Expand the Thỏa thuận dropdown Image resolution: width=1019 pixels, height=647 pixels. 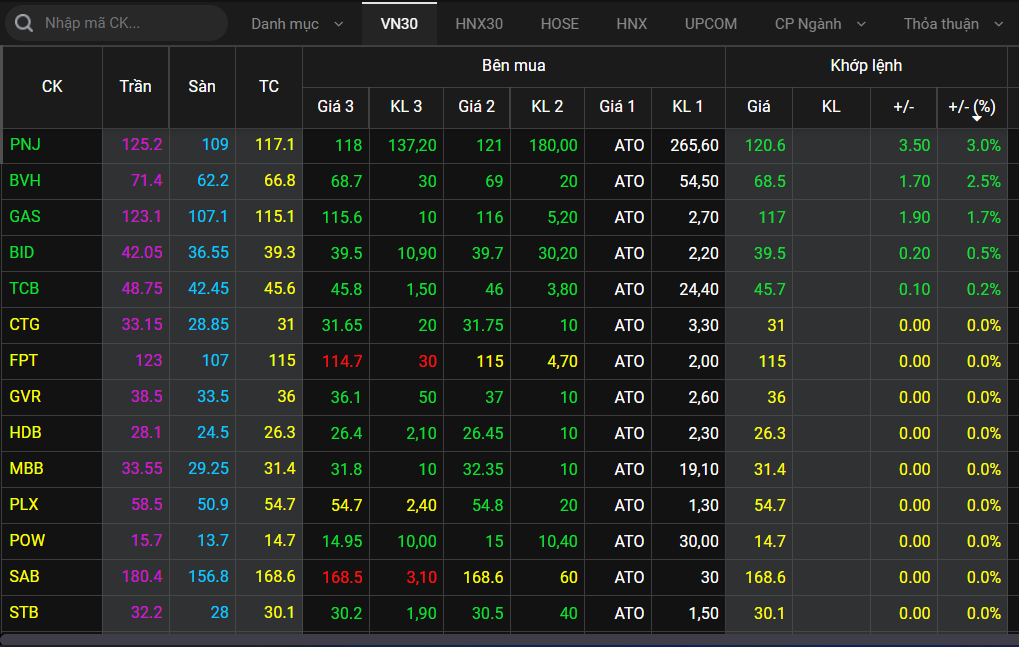click(953, 23)
